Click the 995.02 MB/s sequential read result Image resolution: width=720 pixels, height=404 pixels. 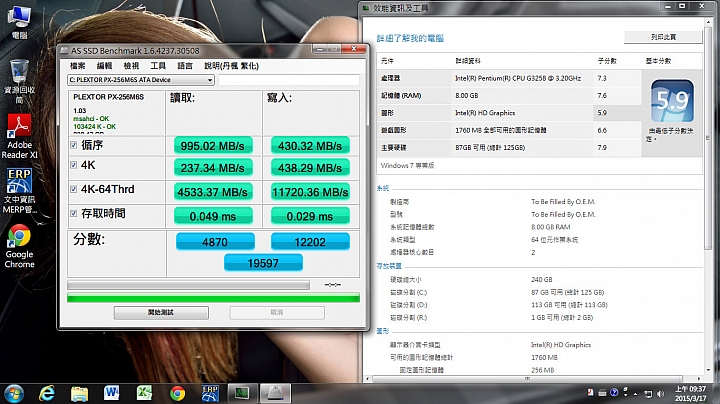213,146
